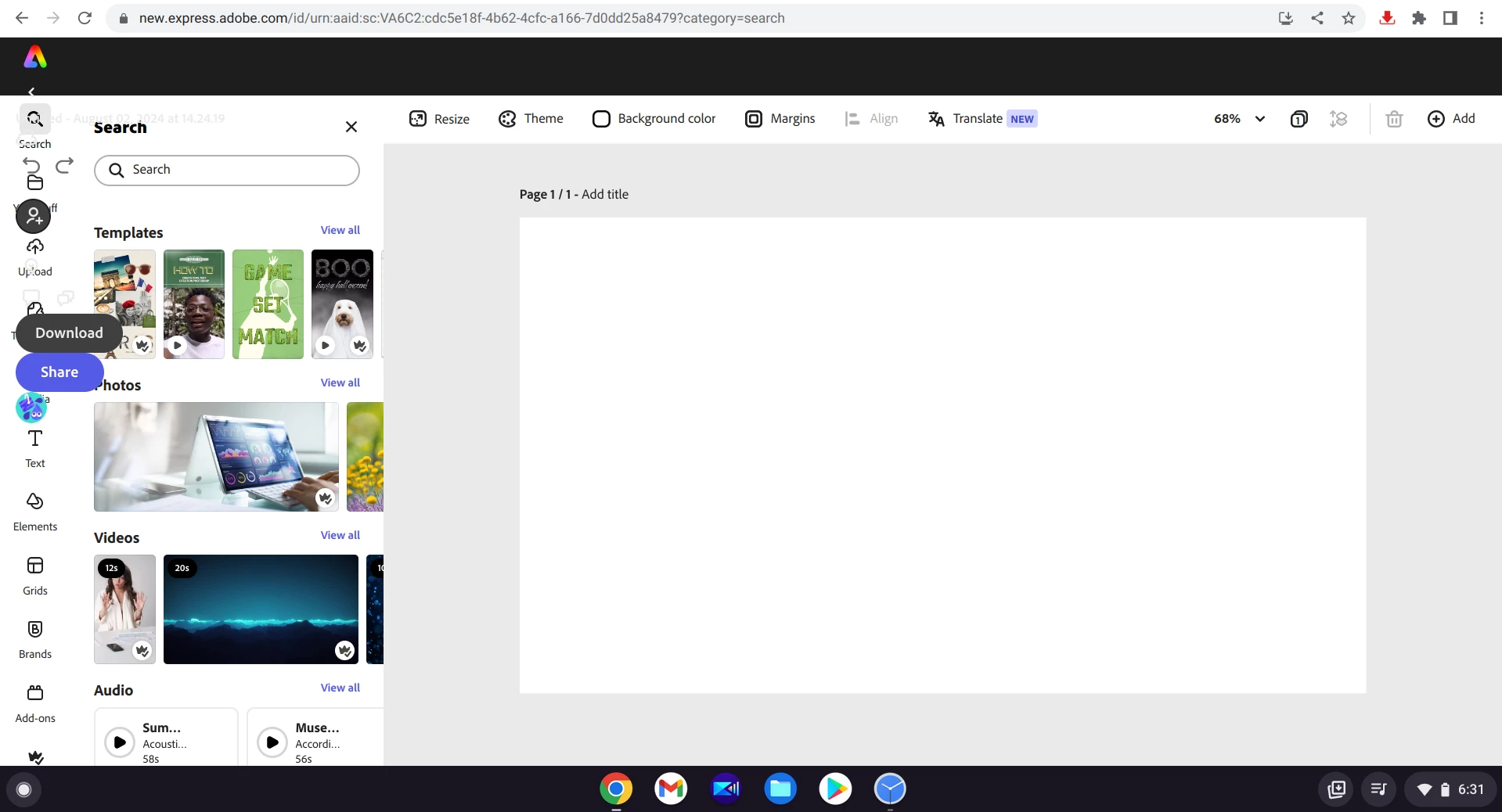
Task: Click the Margins option
Action: click(x=780, y=119)
